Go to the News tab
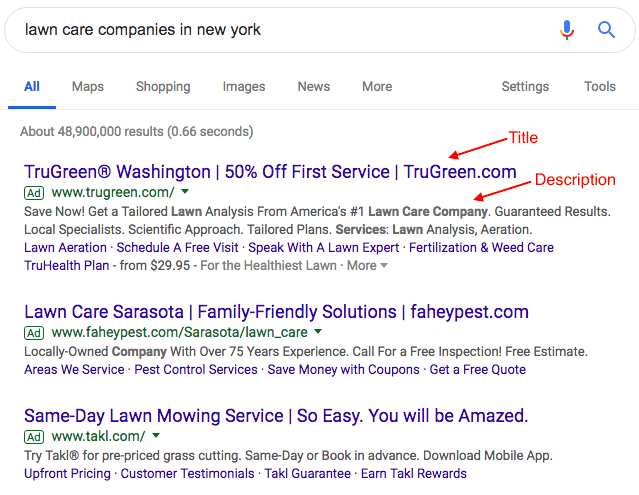Image resolution: width=639 pixels, height=495 pixels. coord(313,87)
